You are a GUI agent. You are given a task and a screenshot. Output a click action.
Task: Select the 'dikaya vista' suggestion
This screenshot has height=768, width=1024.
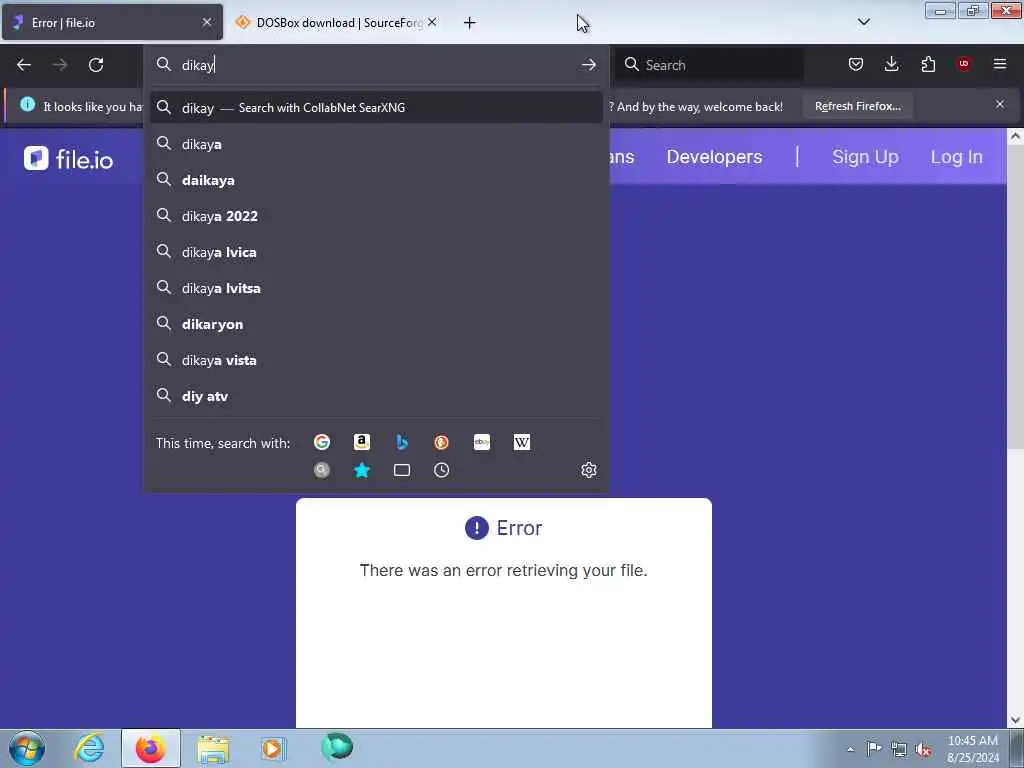click(376, 360)
